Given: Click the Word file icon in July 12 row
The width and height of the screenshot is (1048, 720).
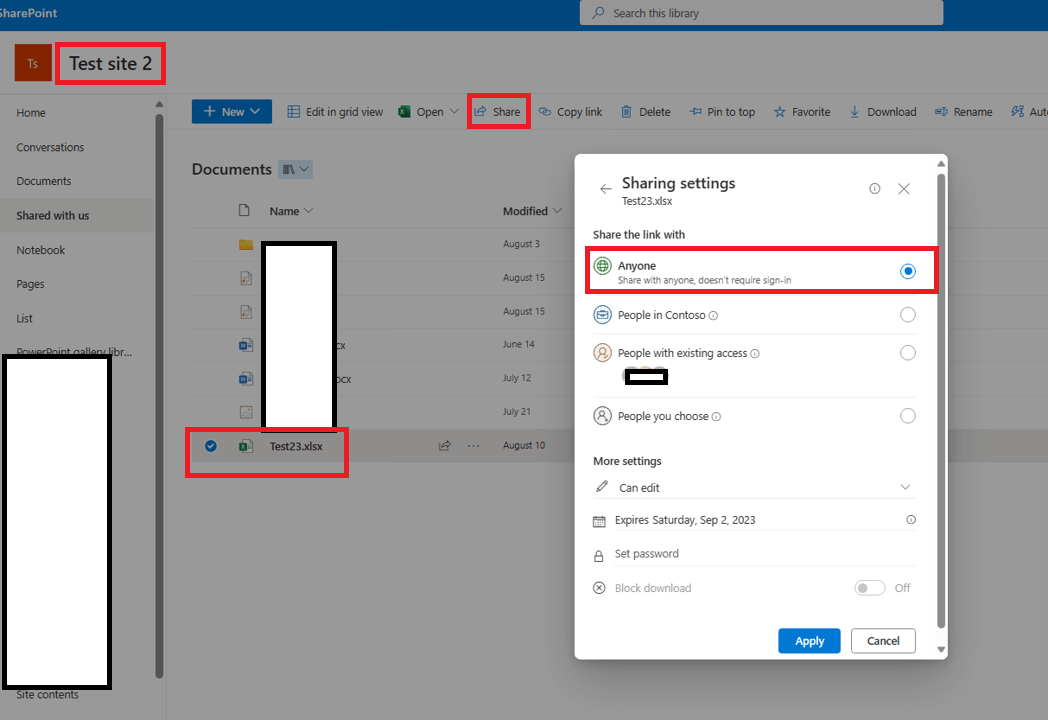Looking at the screenshot, I should tap(246, 378).
